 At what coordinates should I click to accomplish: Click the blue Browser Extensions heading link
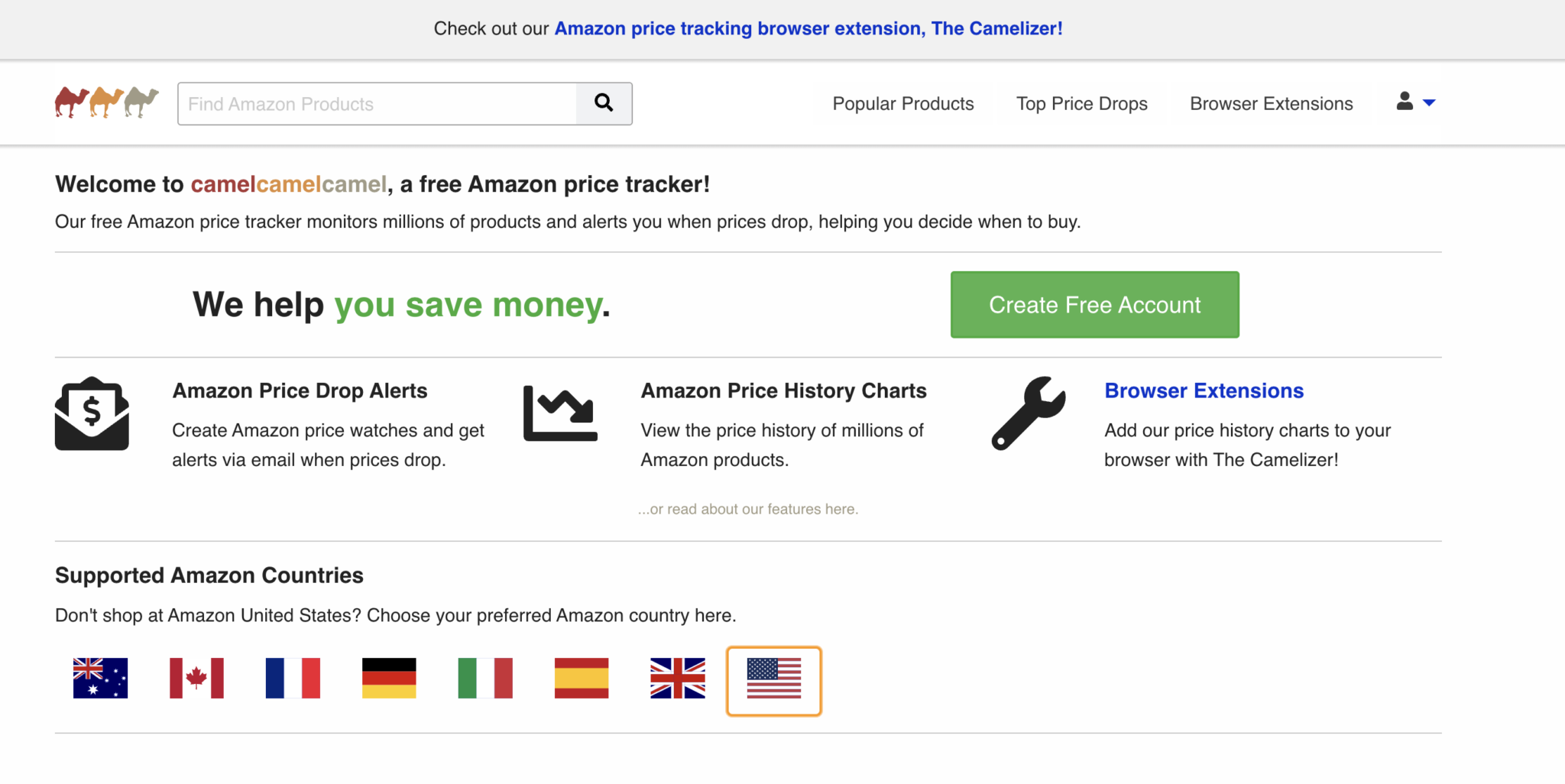(1204, 390)
